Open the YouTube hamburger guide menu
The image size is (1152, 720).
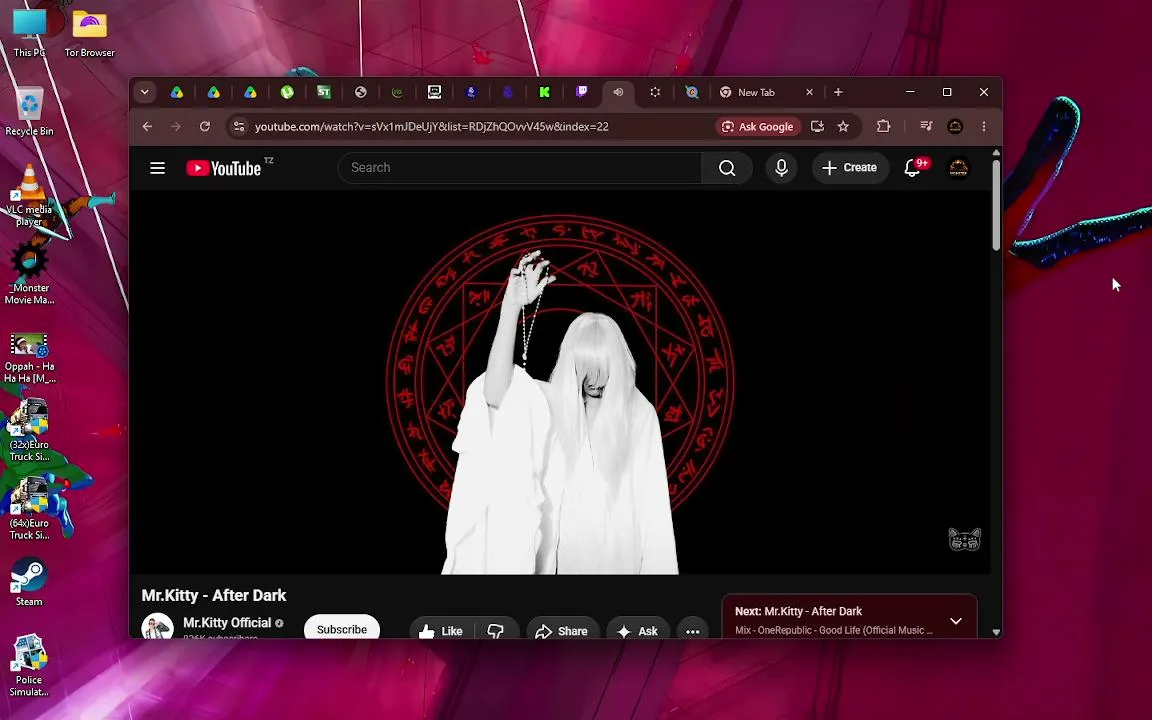pyautogui.click(x=157, y=168)
